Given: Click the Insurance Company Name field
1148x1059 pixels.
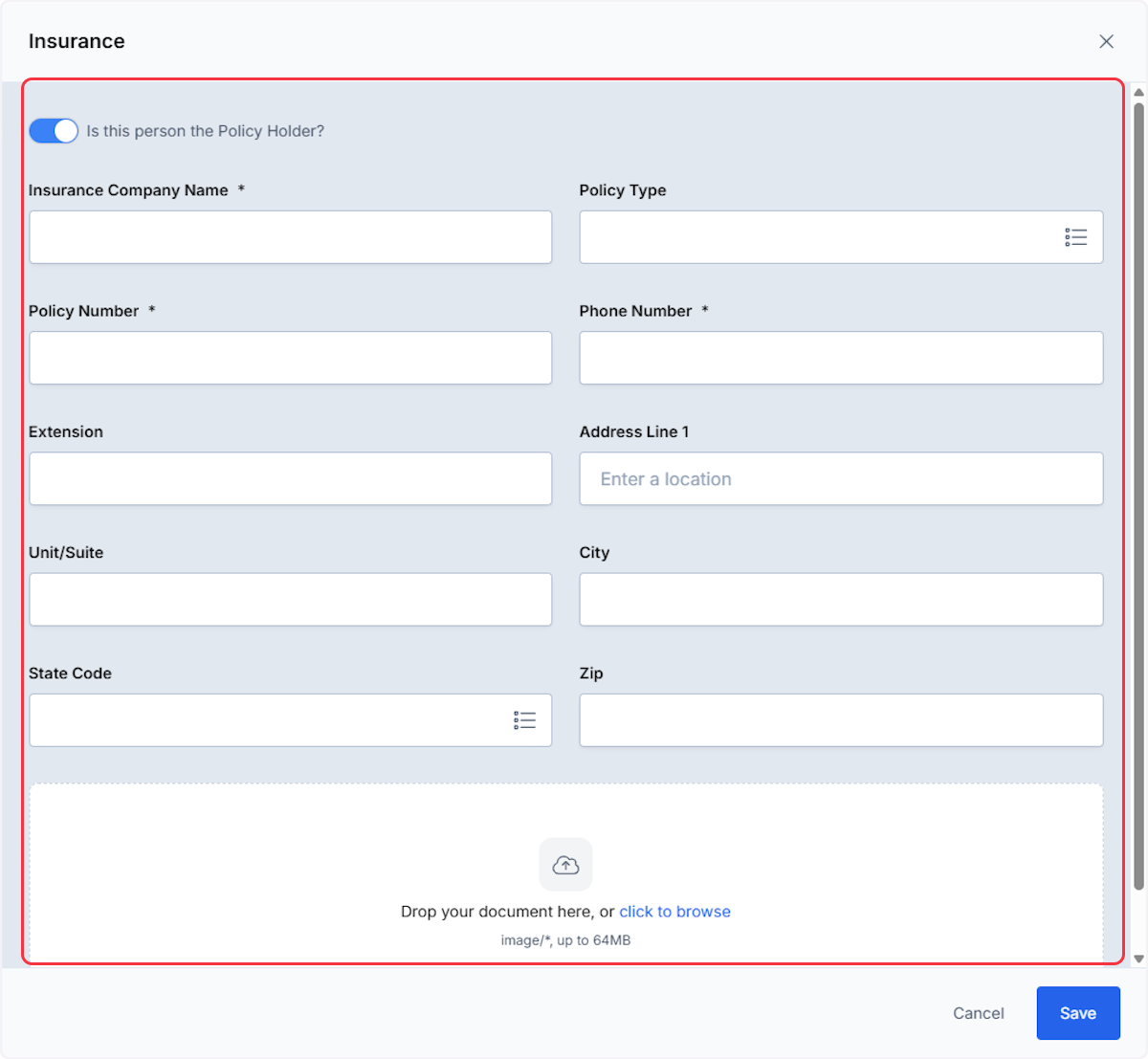Looking at the screenshot, I should click(x=291, y=237).
